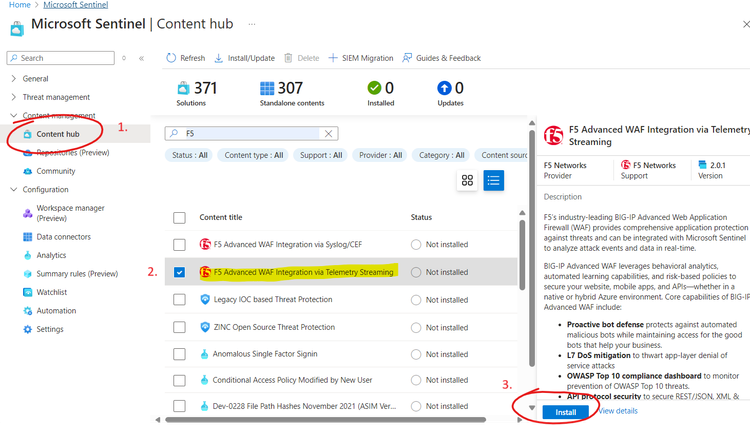The image size is (750, 425).
Task: Collapse the sidebar with double chevron
Action: 141,58
